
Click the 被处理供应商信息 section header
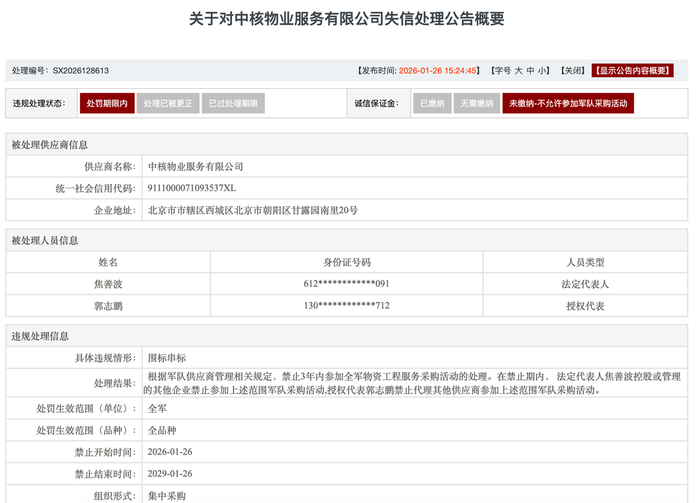point(50,144)
